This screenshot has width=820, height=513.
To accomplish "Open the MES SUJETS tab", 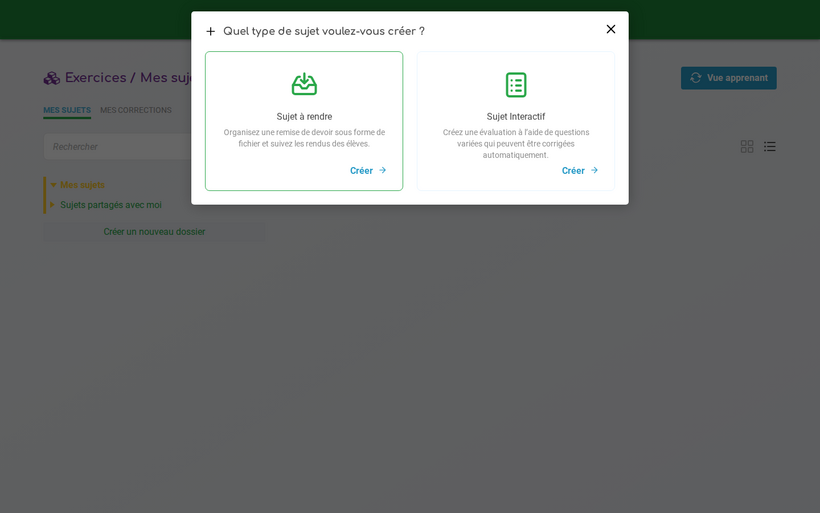I will [x=67, y=110].
